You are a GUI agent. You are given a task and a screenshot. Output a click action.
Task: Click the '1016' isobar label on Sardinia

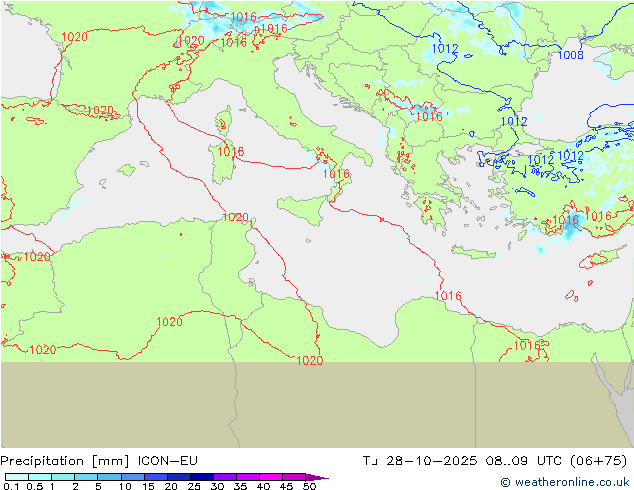(230, 152)
